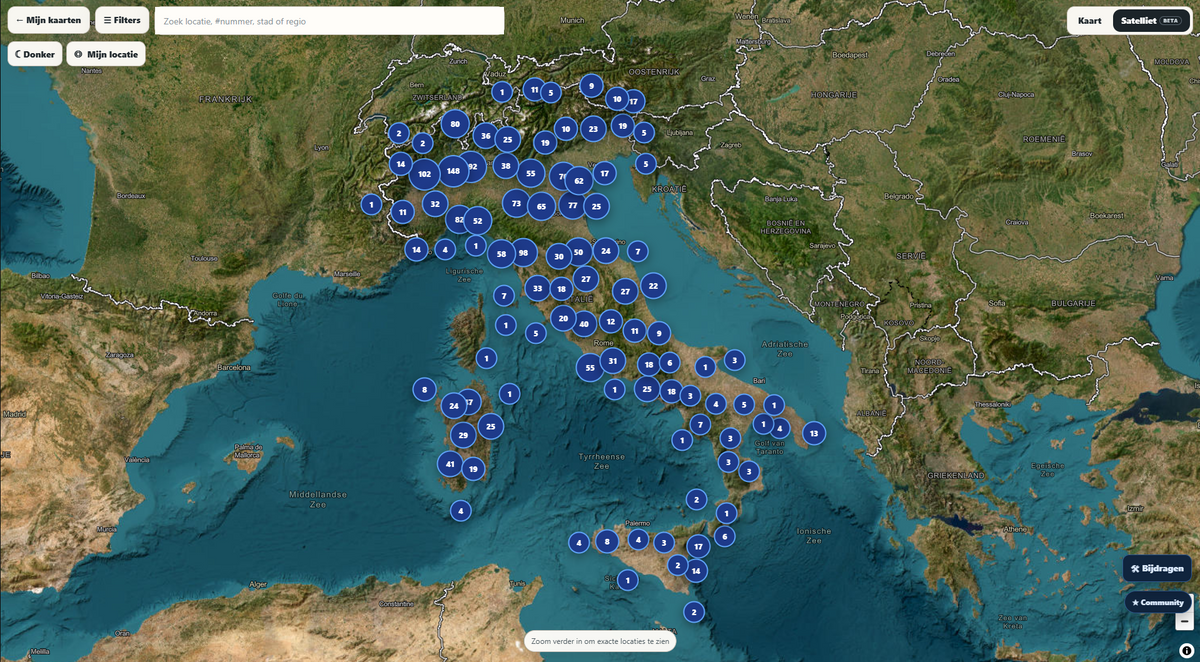The height and width of the screenshot is (662, 1200).
Task: Click cluster marker 52
Action: click(x=477, y=221)
